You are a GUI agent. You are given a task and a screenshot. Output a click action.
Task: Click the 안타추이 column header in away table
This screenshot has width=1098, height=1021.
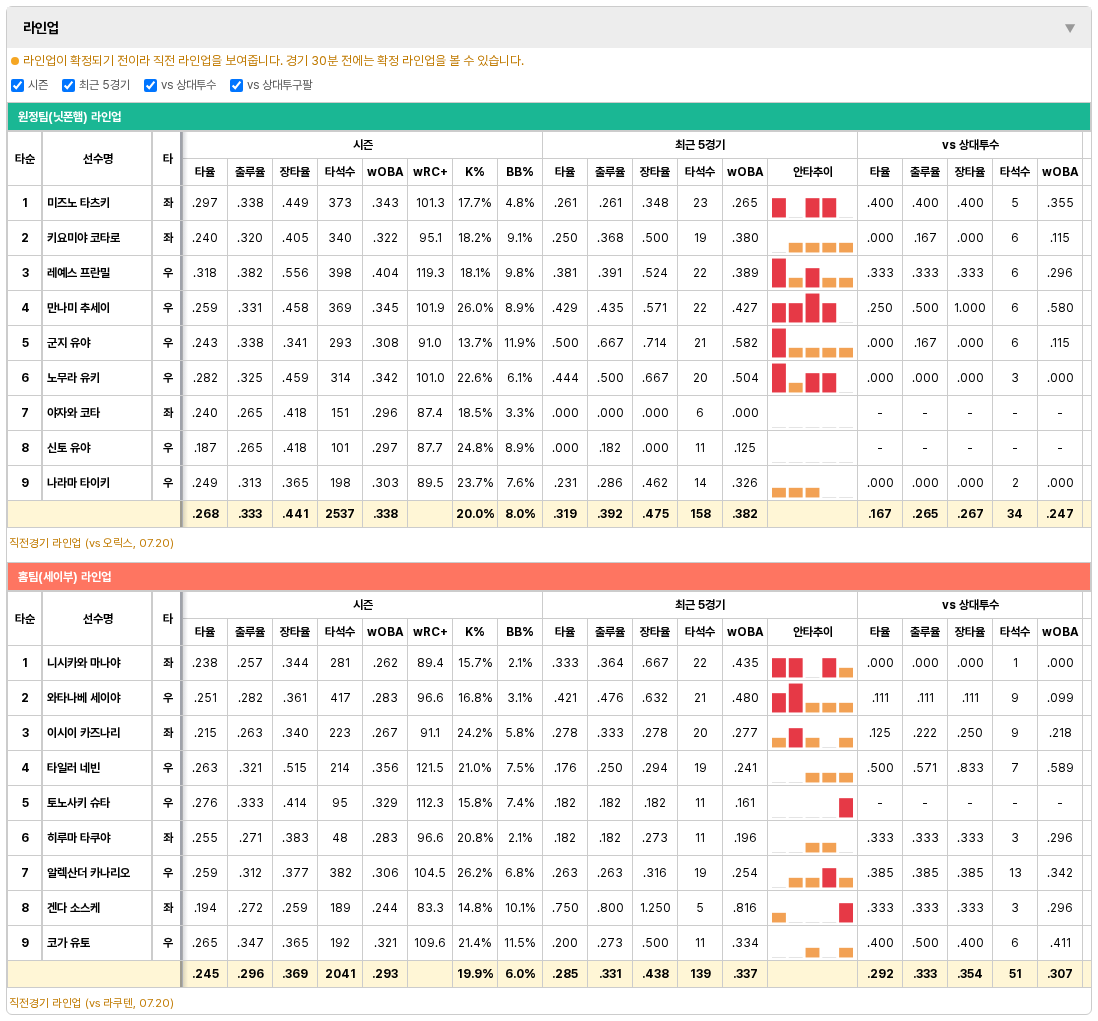point(812,172)
